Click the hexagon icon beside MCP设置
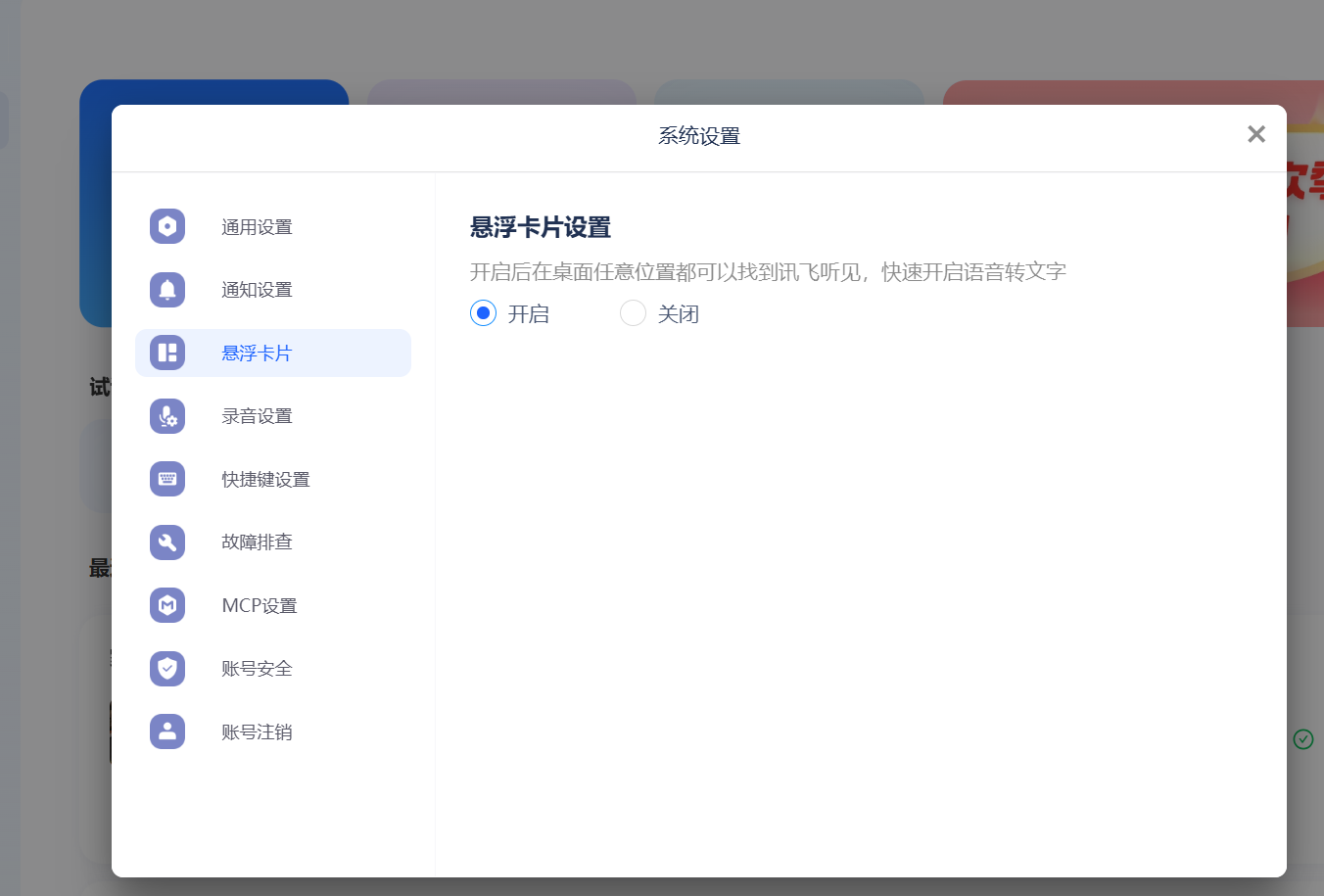The width and height of the screenshot is (1324, 896). [167, 605]
